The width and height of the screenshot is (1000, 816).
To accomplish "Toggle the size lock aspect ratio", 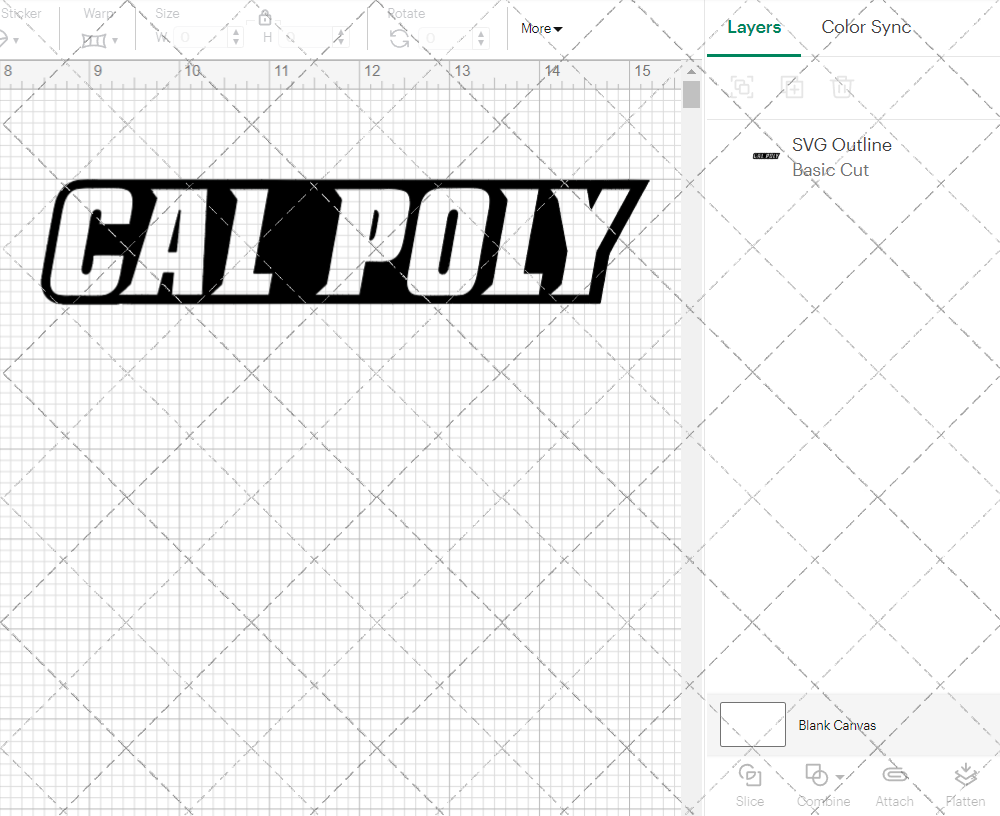I will pyautogui.click(x=265, y=17).
